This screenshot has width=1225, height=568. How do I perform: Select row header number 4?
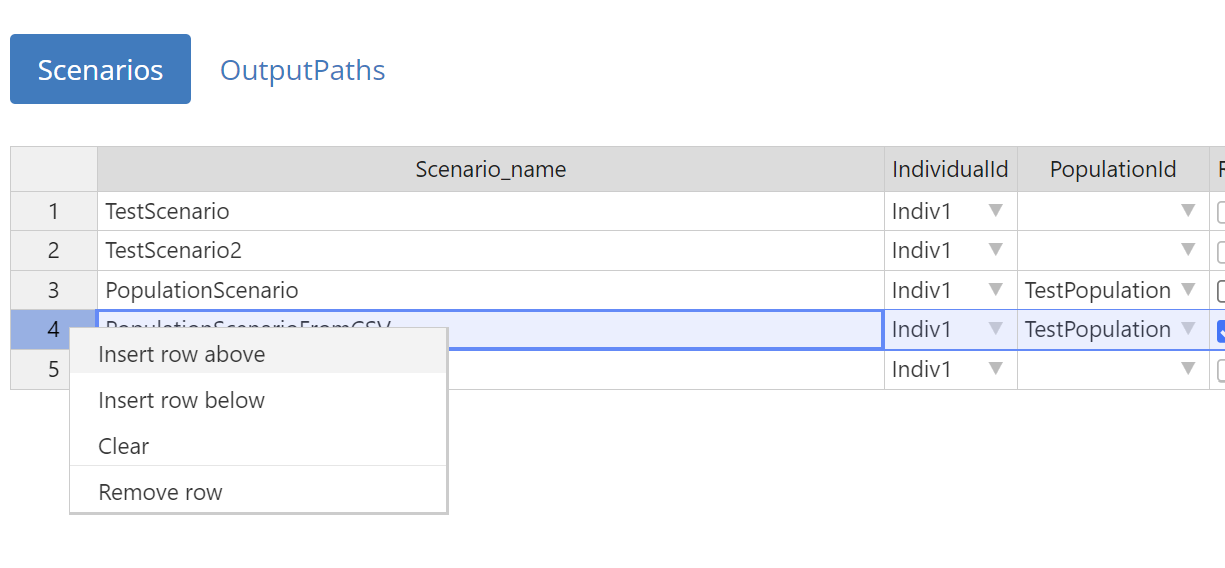tap(54, 329)
